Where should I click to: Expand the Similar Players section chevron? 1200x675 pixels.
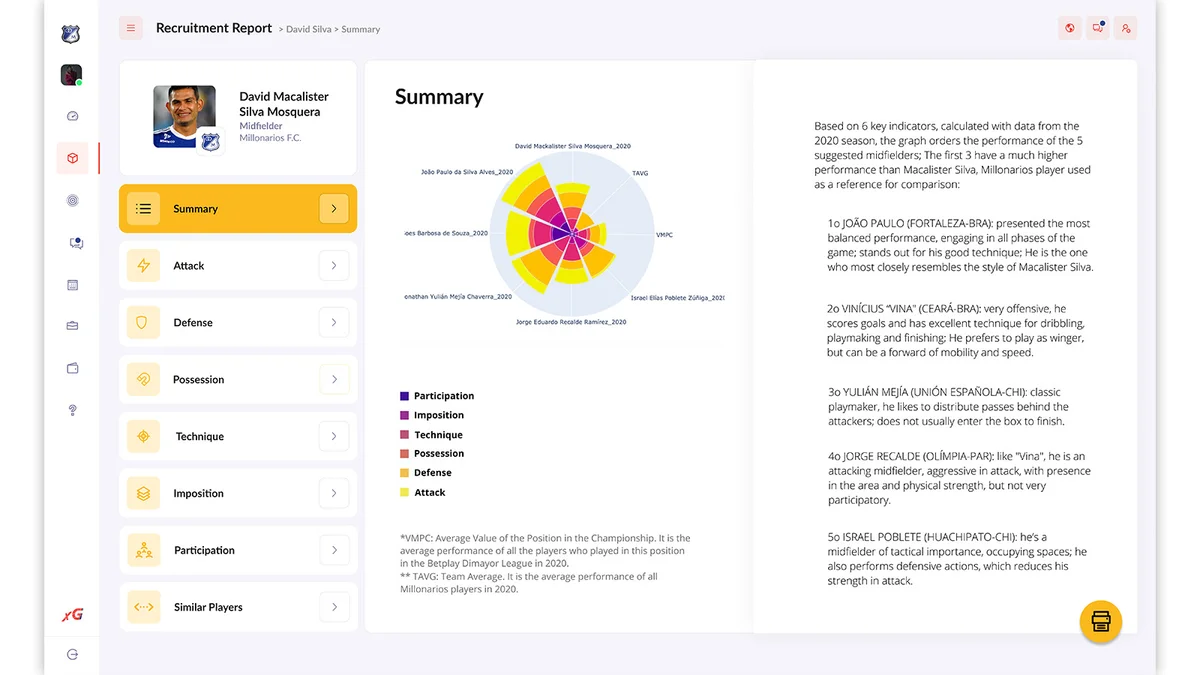[335, 606]
